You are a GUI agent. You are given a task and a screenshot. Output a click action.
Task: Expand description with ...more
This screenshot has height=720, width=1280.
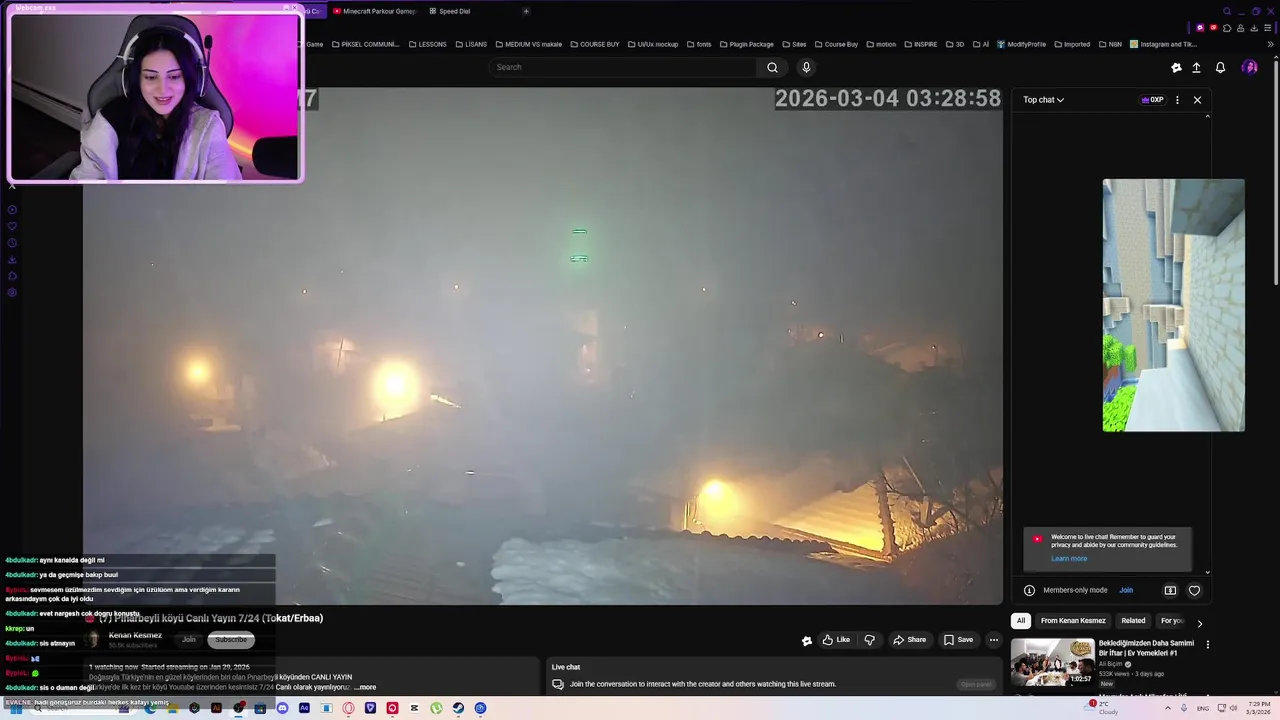pos(366,687)
